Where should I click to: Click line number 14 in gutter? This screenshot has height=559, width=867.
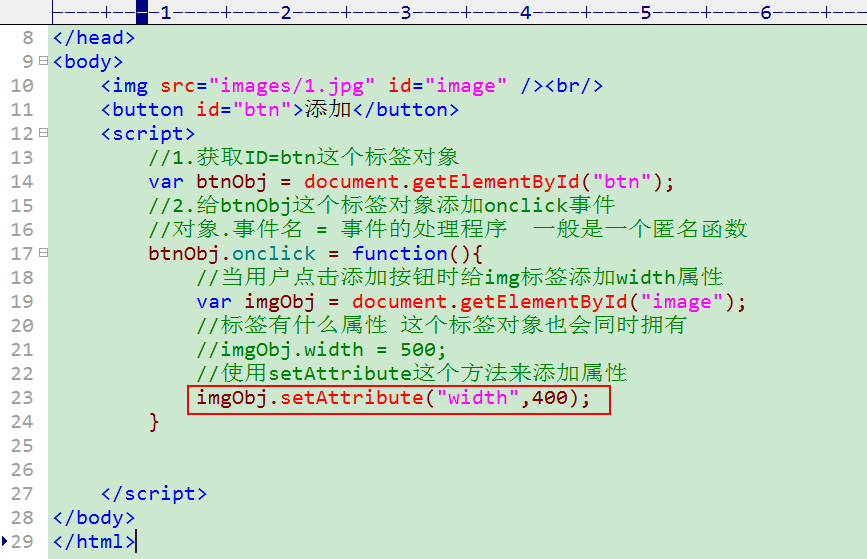(x=22, y=182)
